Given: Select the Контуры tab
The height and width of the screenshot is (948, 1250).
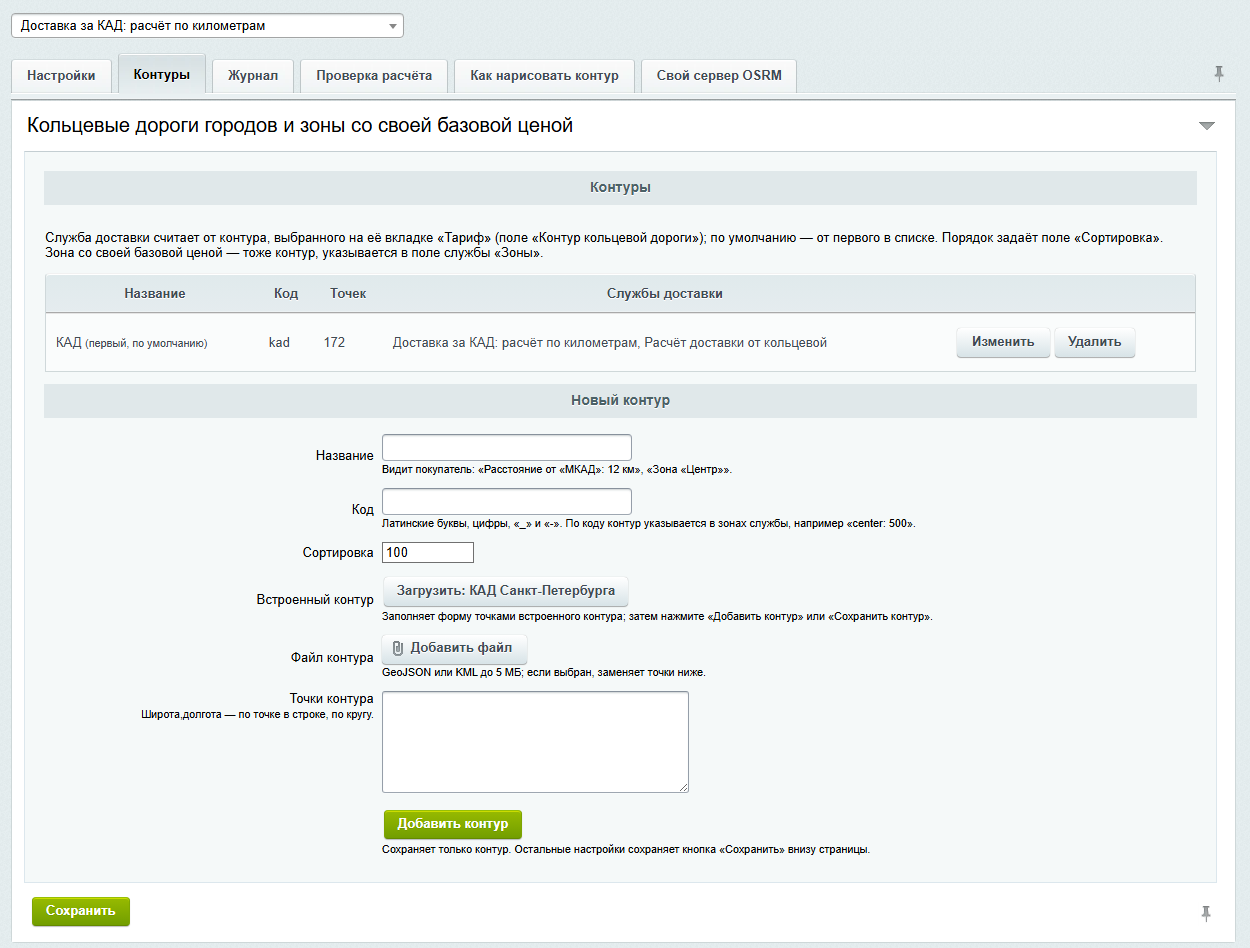Looking at the screenshot, I should tap(162, 75).
